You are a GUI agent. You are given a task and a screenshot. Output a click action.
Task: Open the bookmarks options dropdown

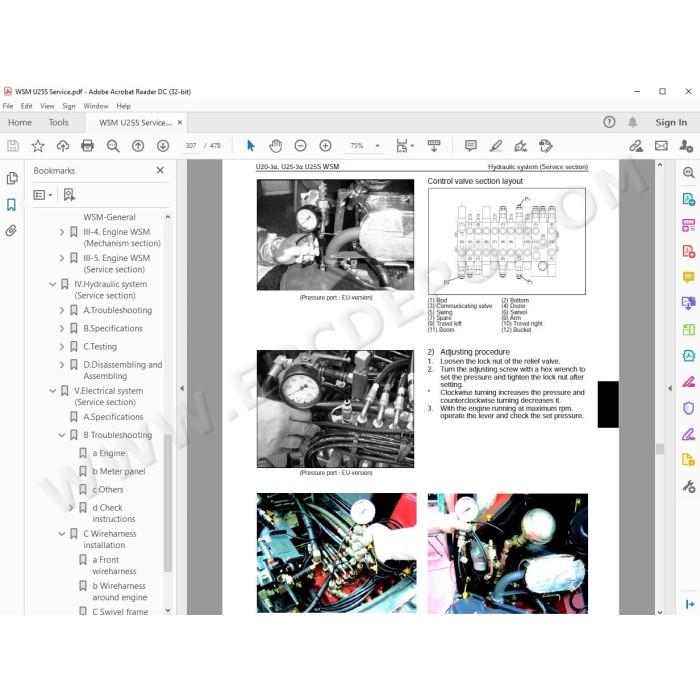pyautogui.click(x=43, y=195)
